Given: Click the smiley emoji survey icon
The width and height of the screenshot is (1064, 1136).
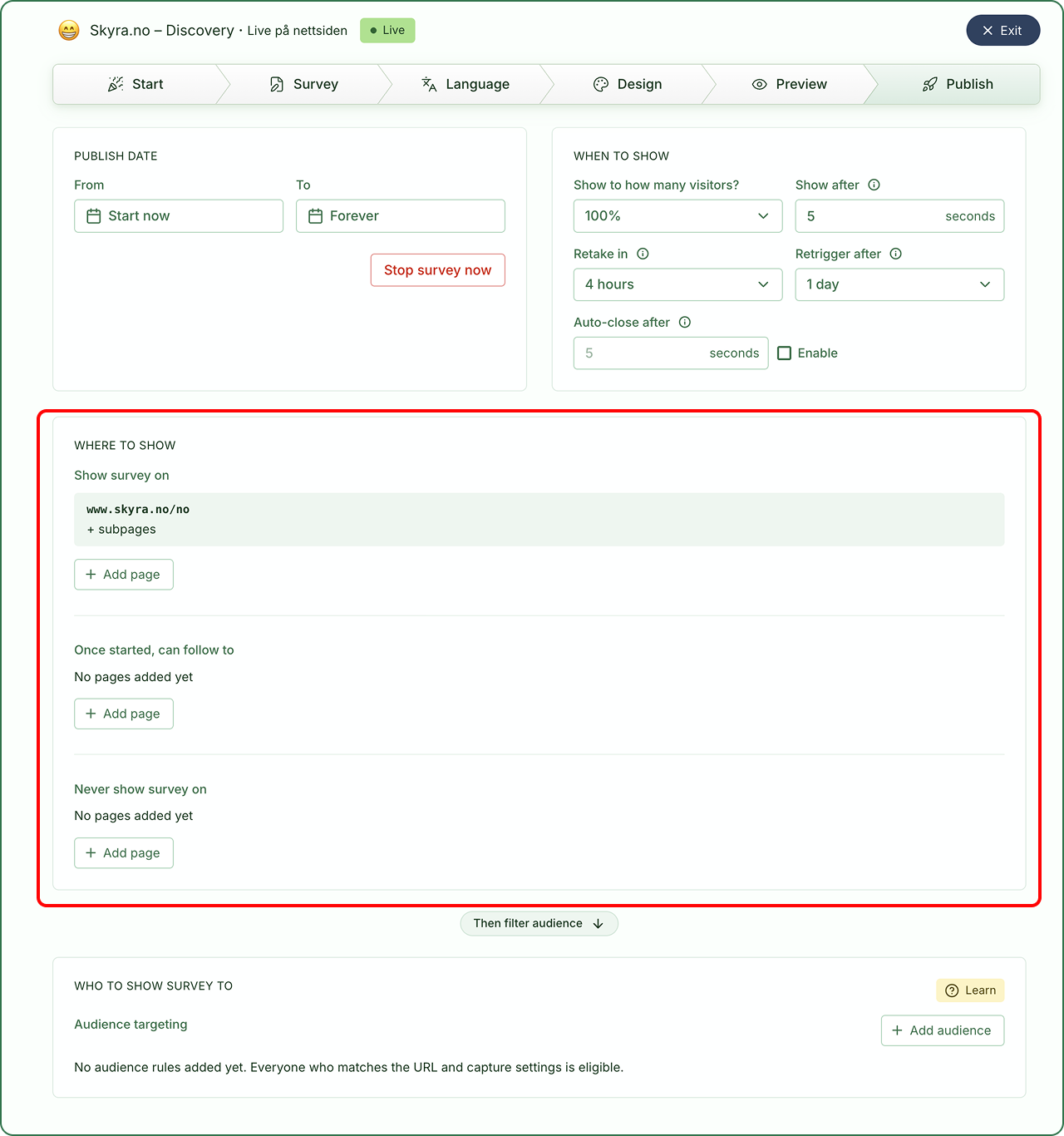Looking at the screenshot, I should click(x=69, y=31).
